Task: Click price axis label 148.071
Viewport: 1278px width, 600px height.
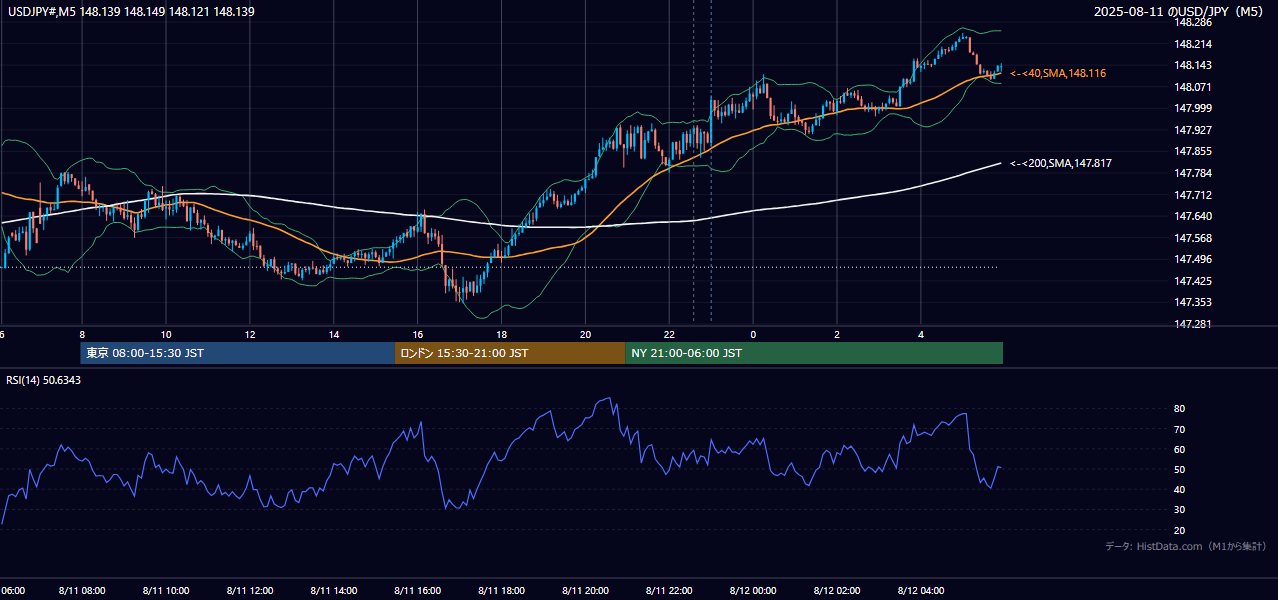Action: (x=1192, y=87)
